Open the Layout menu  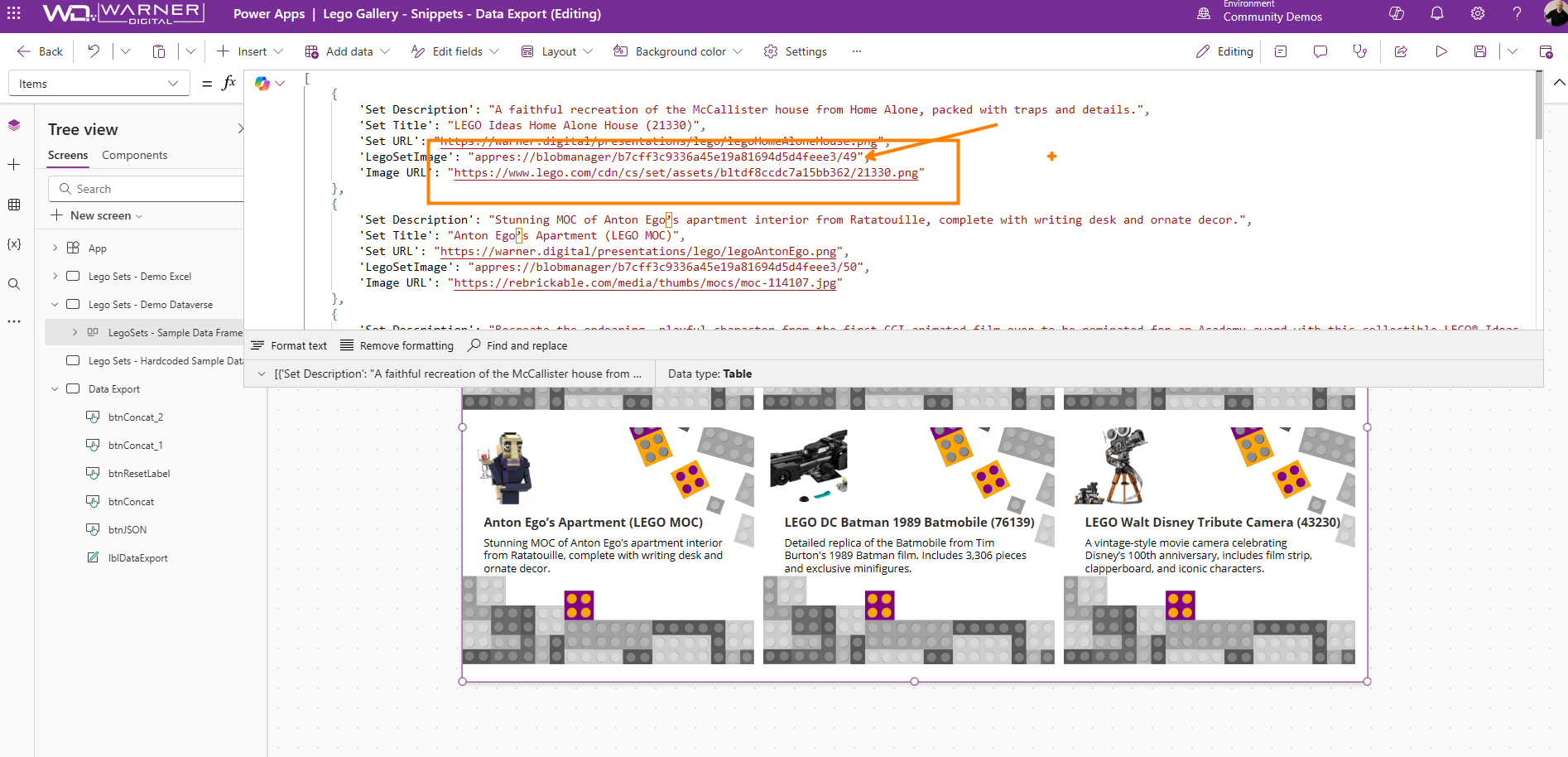point(557,51)
